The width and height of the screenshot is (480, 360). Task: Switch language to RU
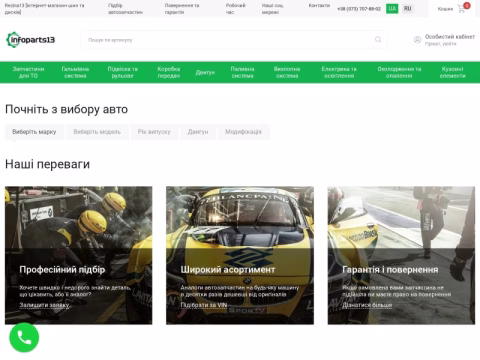[x=407, y=9]
